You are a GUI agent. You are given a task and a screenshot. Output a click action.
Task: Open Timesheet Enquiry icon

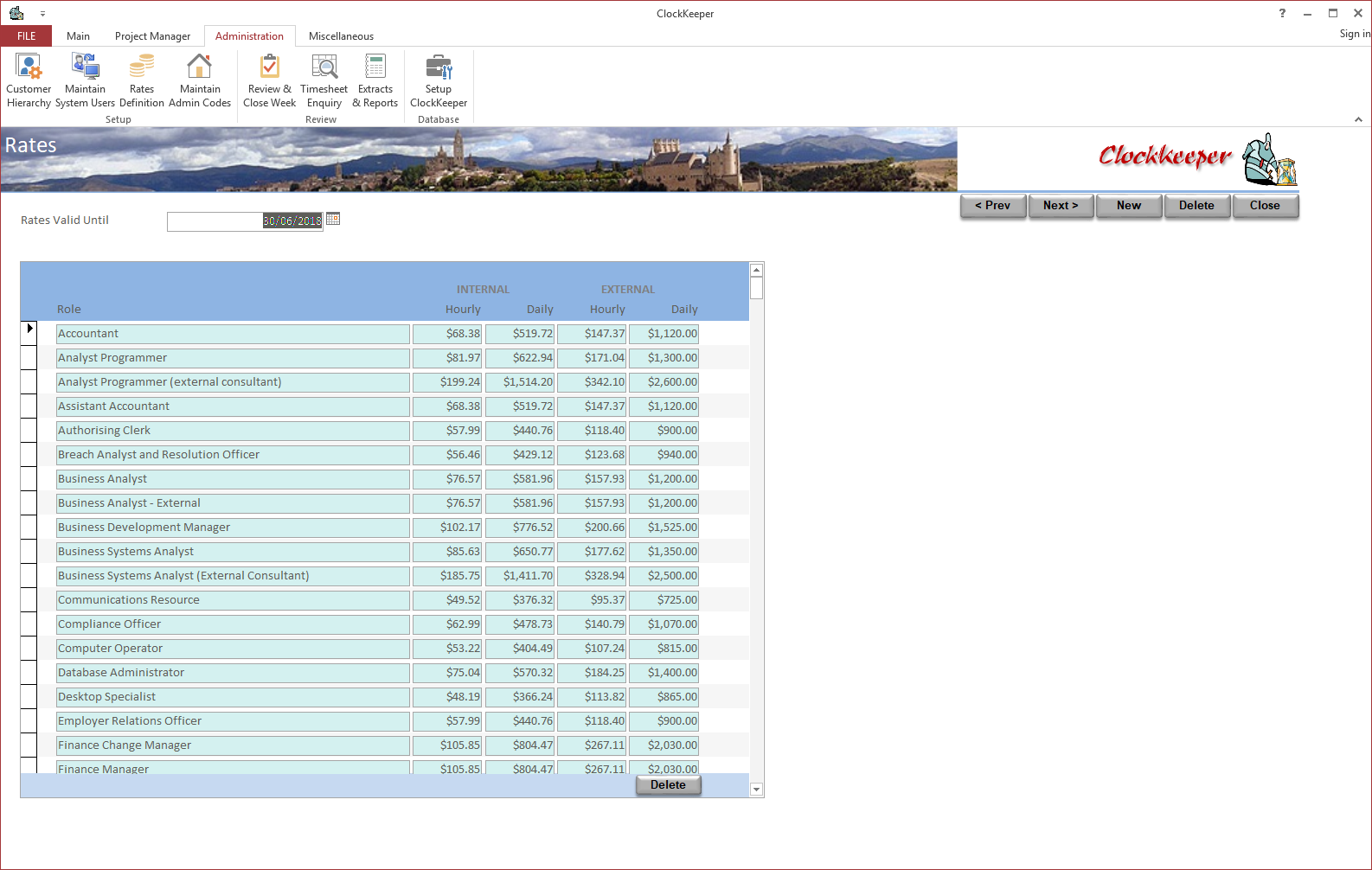coord(324,80)
